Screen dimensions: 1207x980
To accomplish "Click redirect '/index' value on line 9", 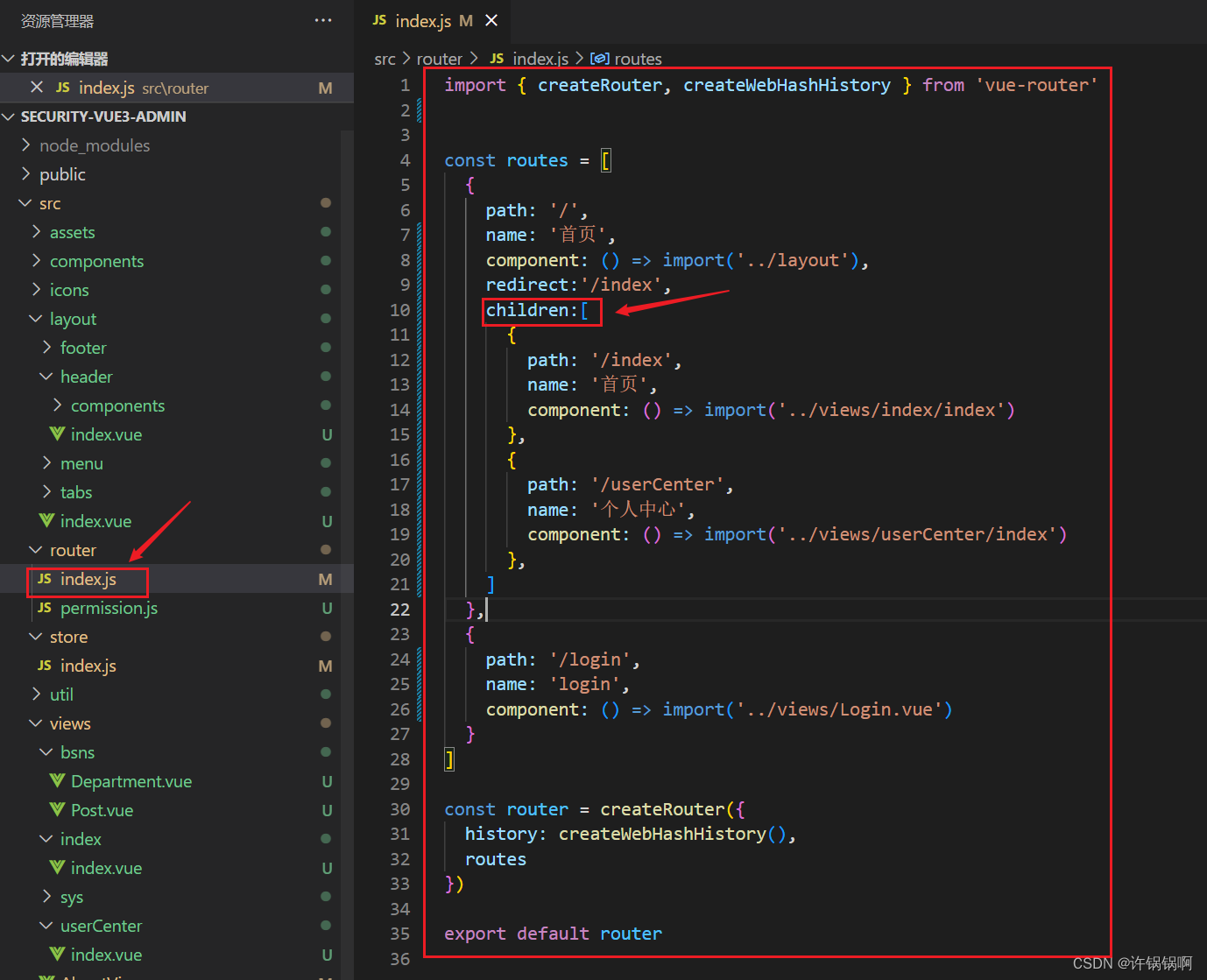I will click(620, 285).
